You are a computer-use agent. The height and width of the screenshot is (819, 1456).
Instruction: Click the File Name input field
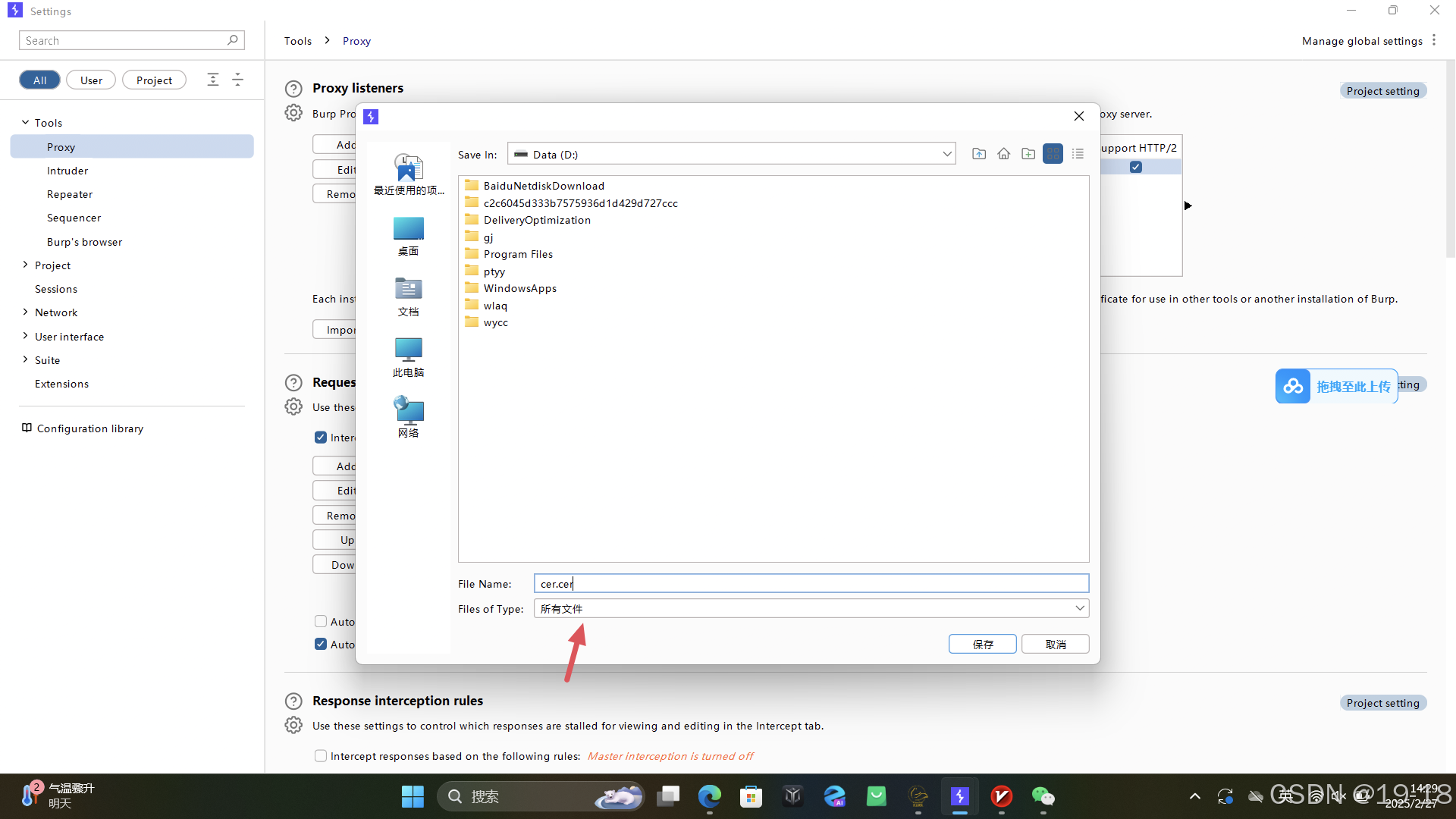pos(811,584)
